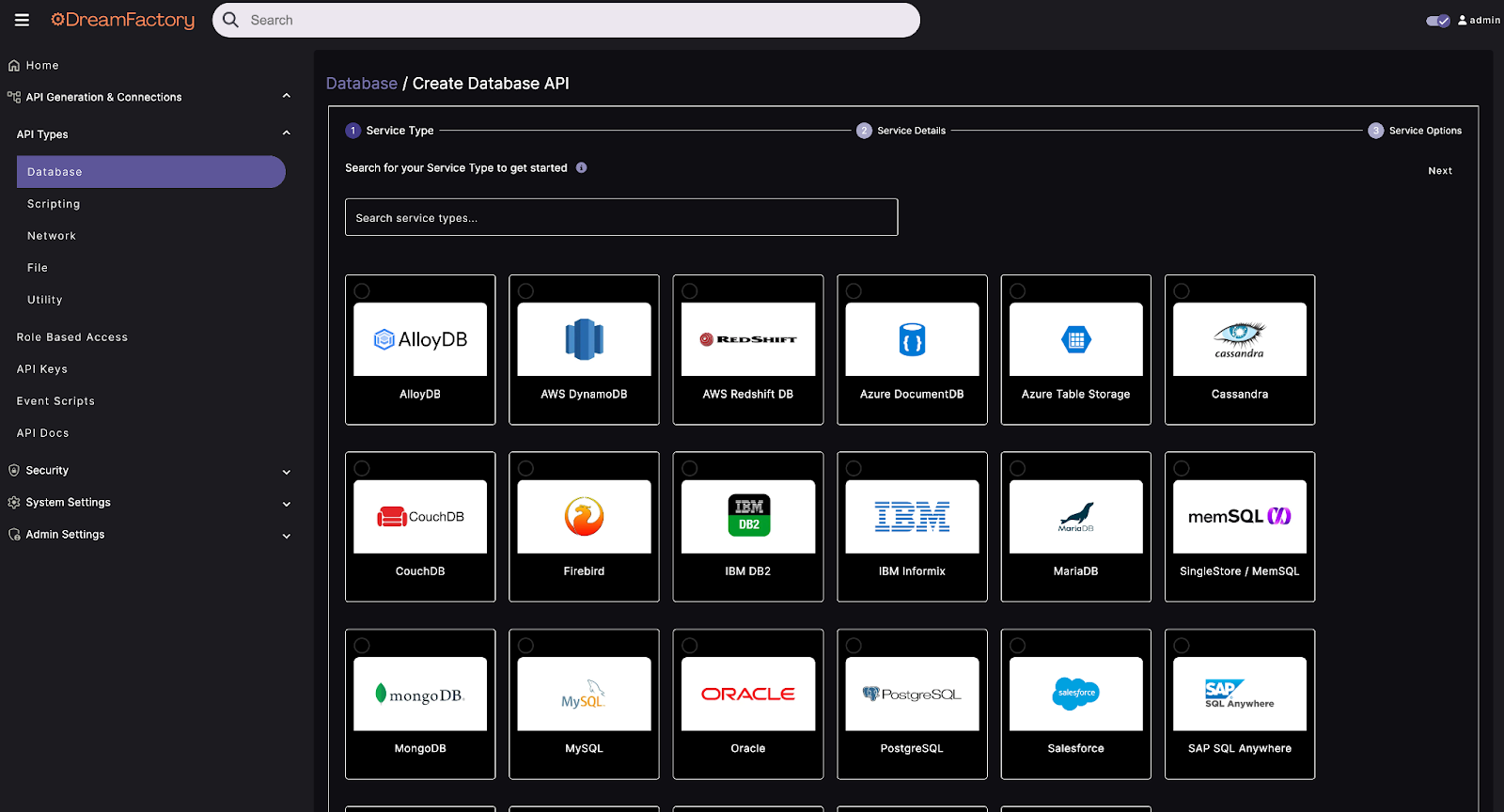Image resolution: width=1504 pixels, height=812 pixels.
Task: Go to Role Based Access
Action: [x=72, y=337]
